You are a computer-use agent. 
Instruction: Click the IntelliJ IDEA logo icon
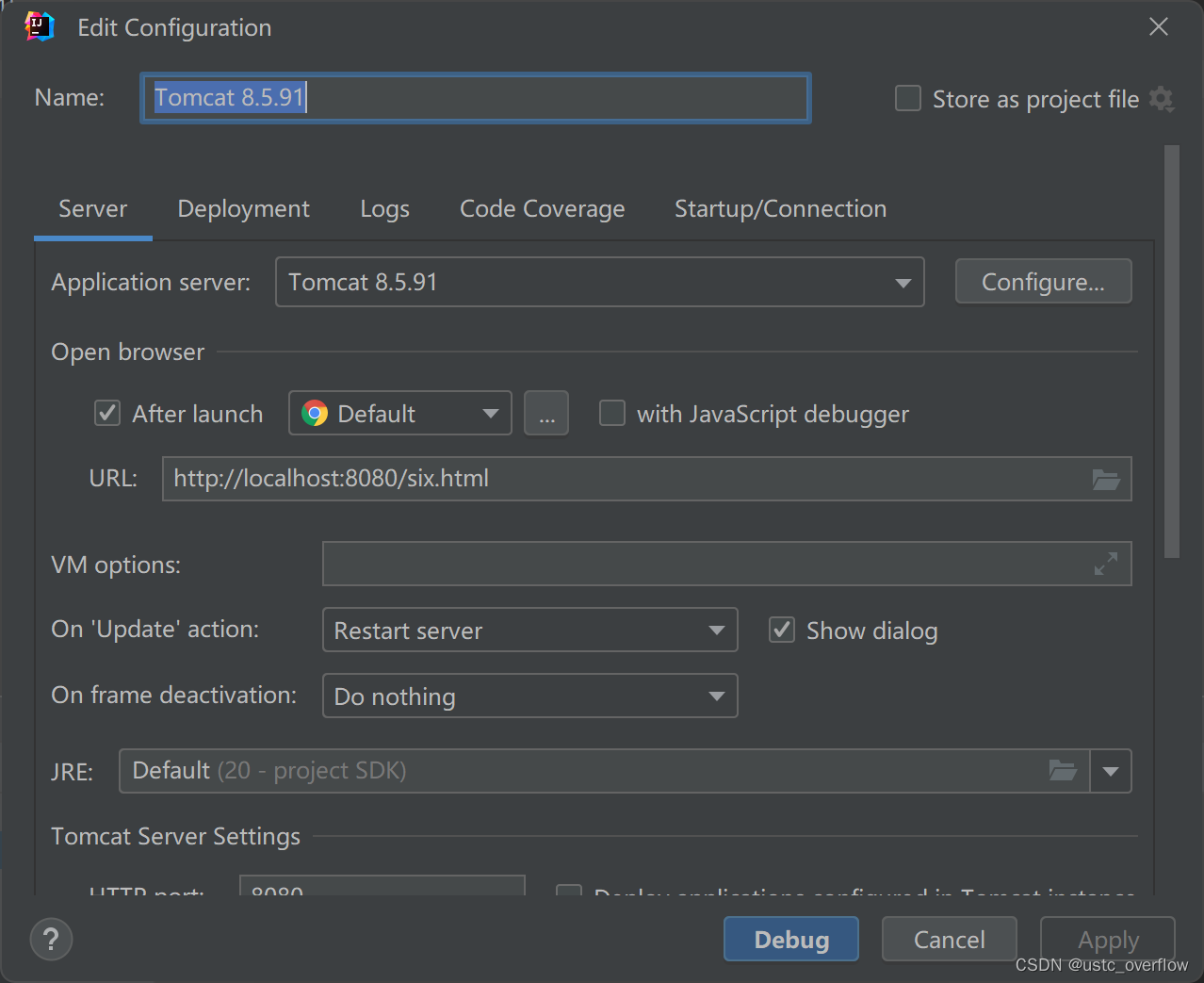(x=40, y=26)
